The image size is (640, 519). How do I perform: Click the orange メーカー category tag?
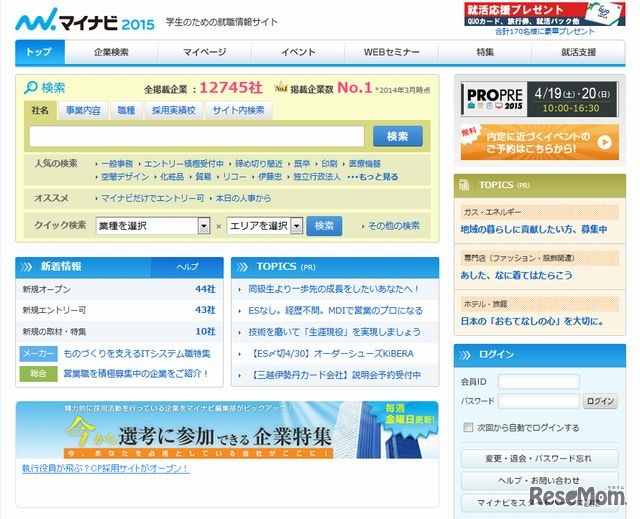(39, 353)
